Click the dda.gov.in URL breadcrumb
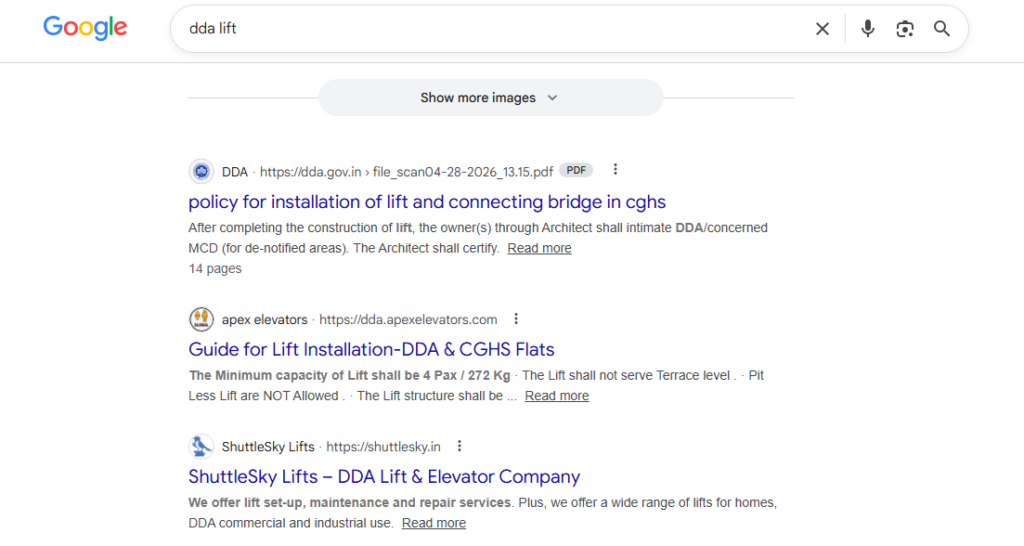The height and width of the screenshot is (546, 1024). (x=406, y=172)
